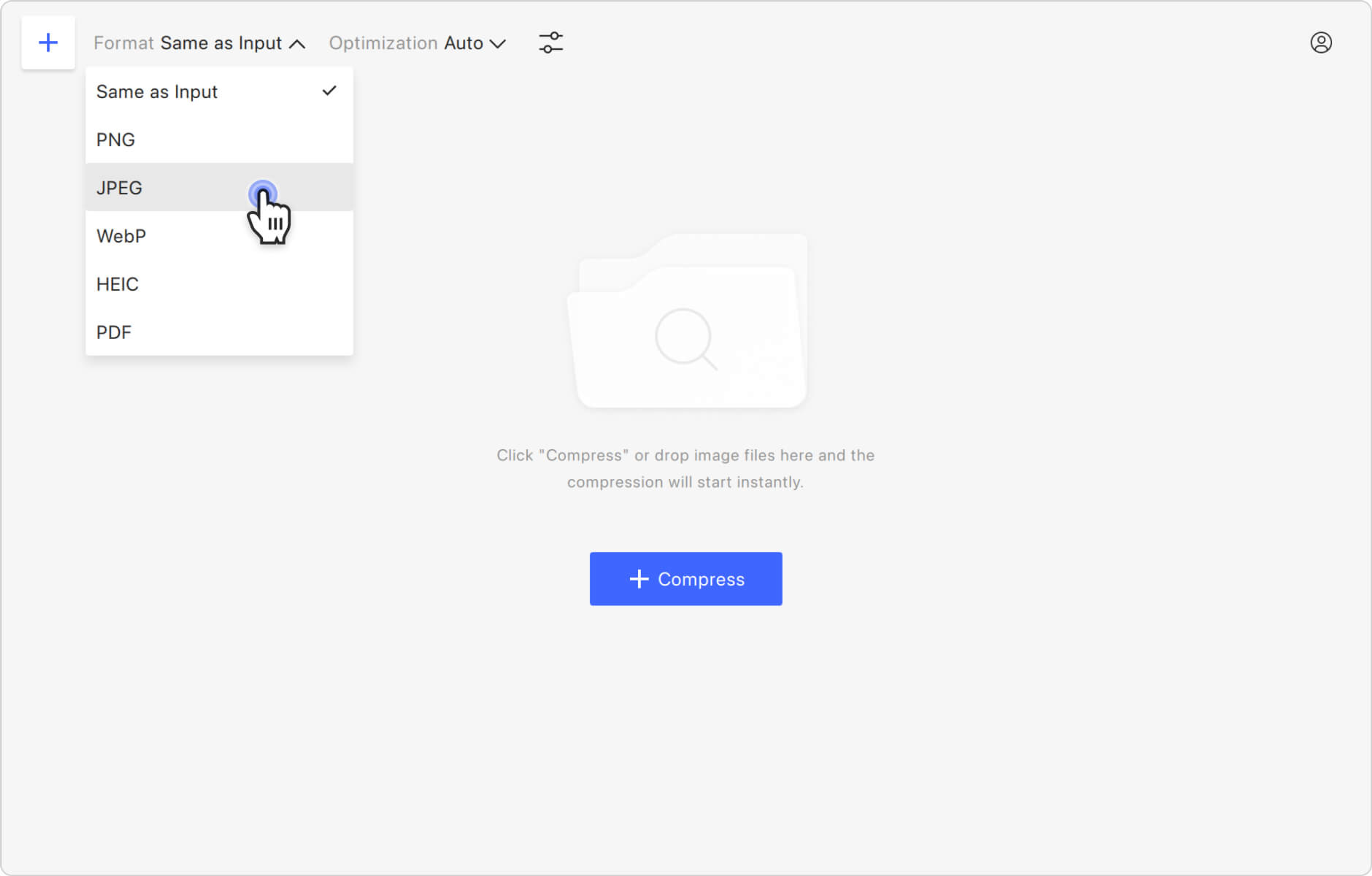Select PDF output format
1372x876 pixels.
tap(114, 332)
